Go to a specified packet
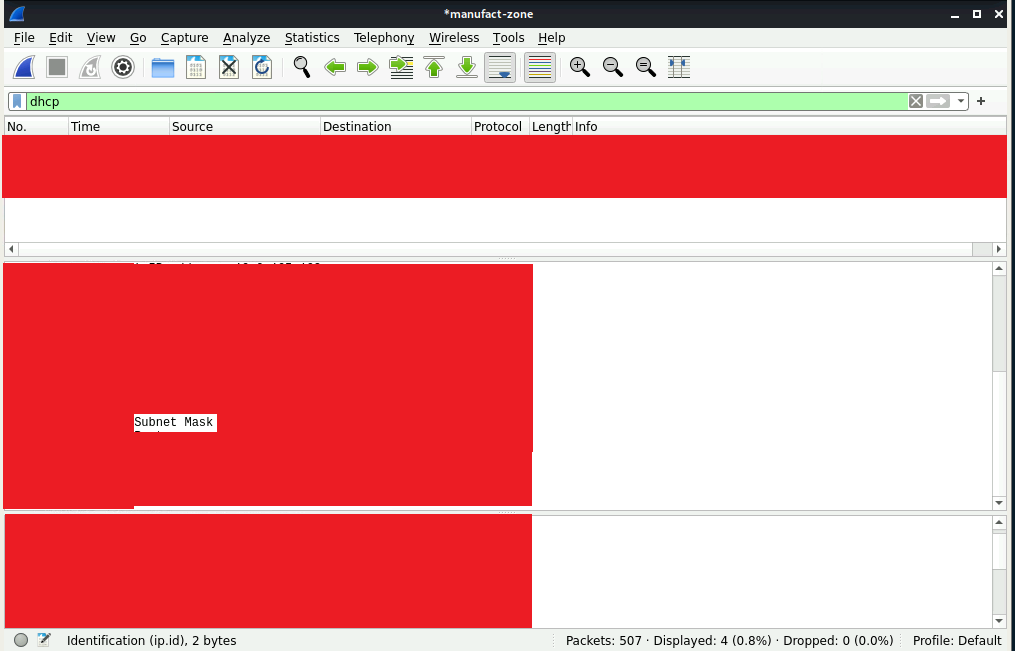 click(401, 67)
